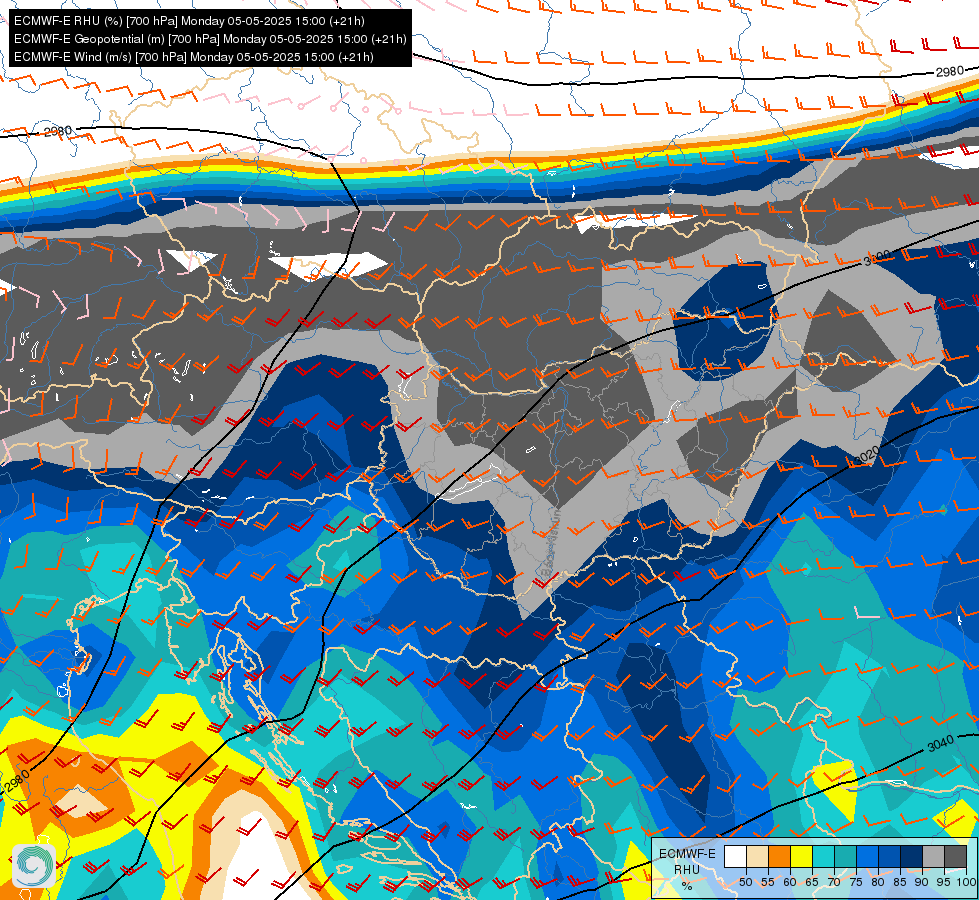979x900 pixels.
Task: Select the ECMWF-E RHU 700 hPa title line
Action: tap(189, 21)
